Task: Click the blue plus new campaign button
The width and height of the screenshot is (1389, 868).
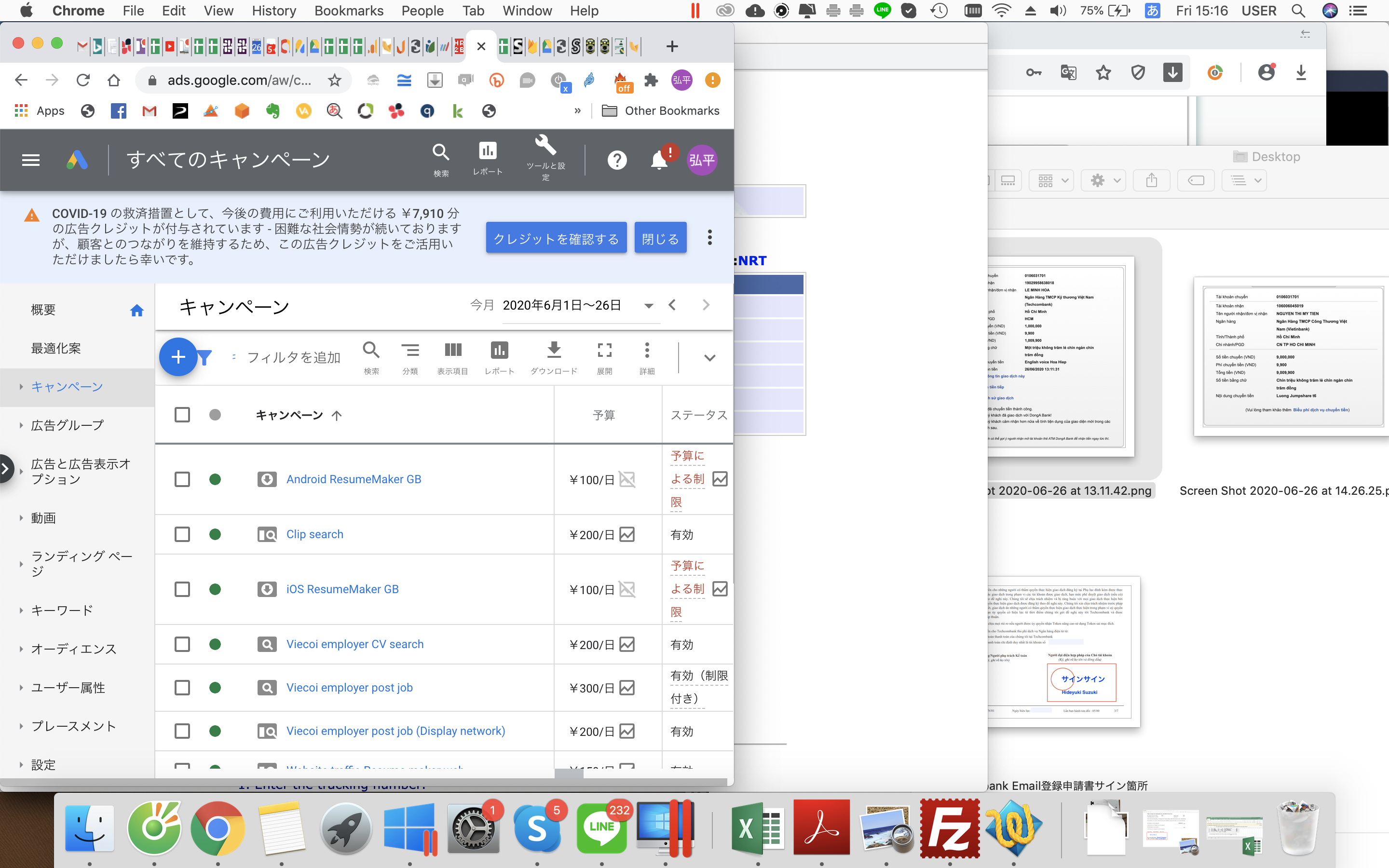Action: [x=178, y=357]
